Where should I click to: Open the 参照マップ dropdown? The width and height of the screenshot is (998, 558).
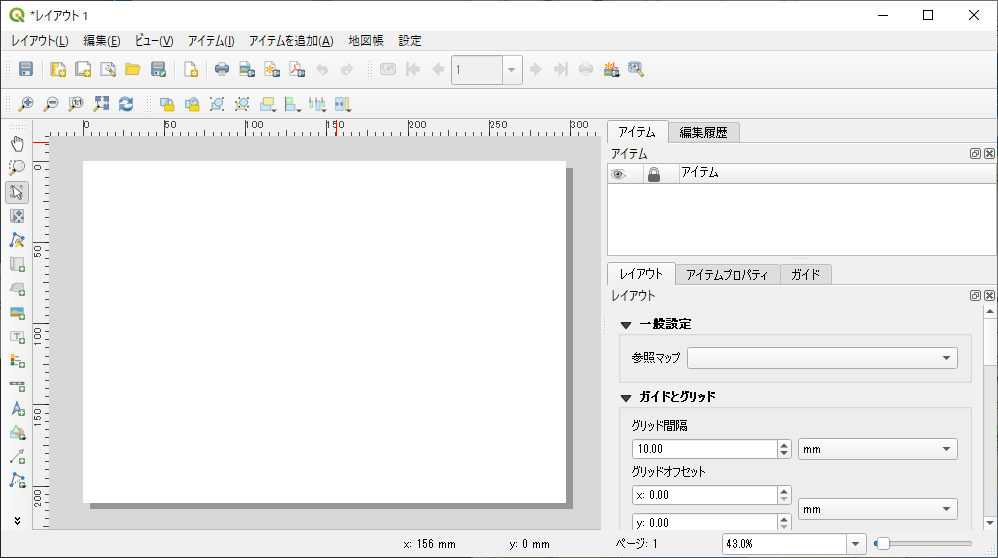click(x=821, y=358)
